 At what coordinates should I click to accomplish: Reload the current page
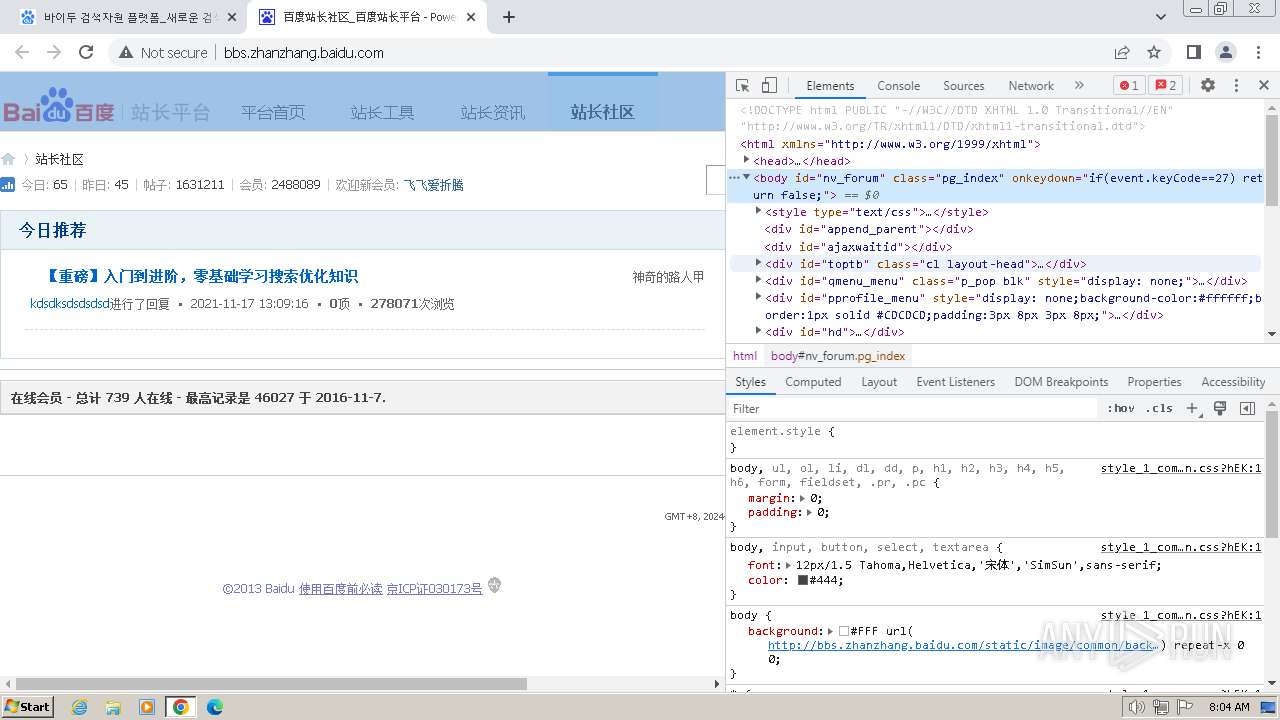click(x=86, y=52)
